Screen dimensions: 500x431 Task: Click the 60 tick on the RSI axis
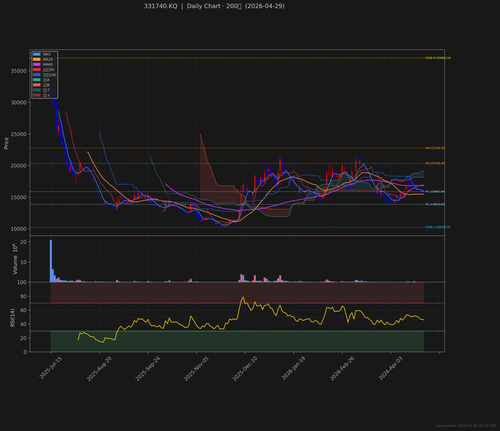point(23,310)
